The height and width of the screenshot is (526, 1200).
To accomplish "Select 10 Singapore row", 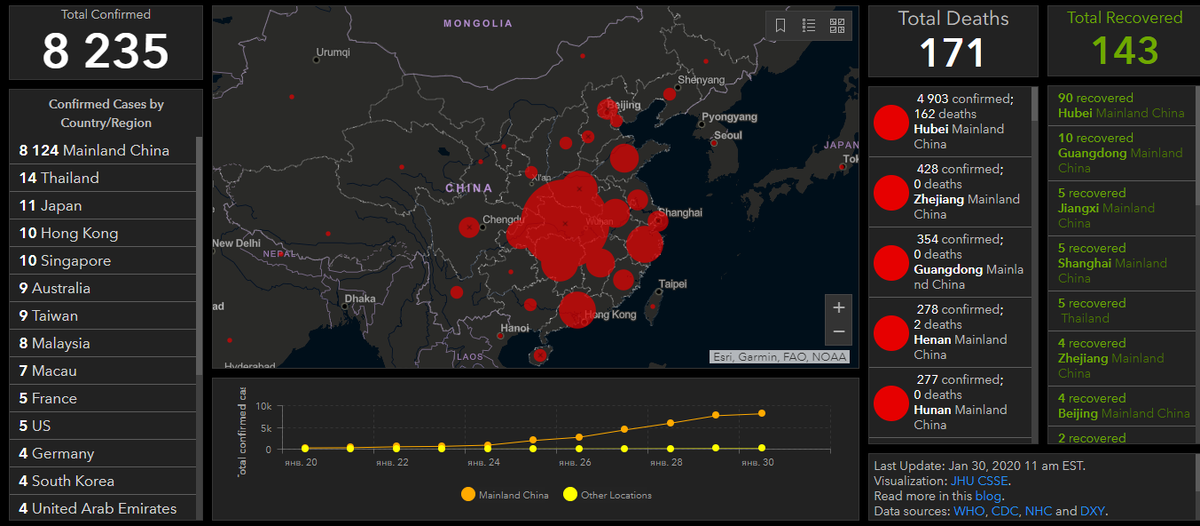I will (103, 261).
